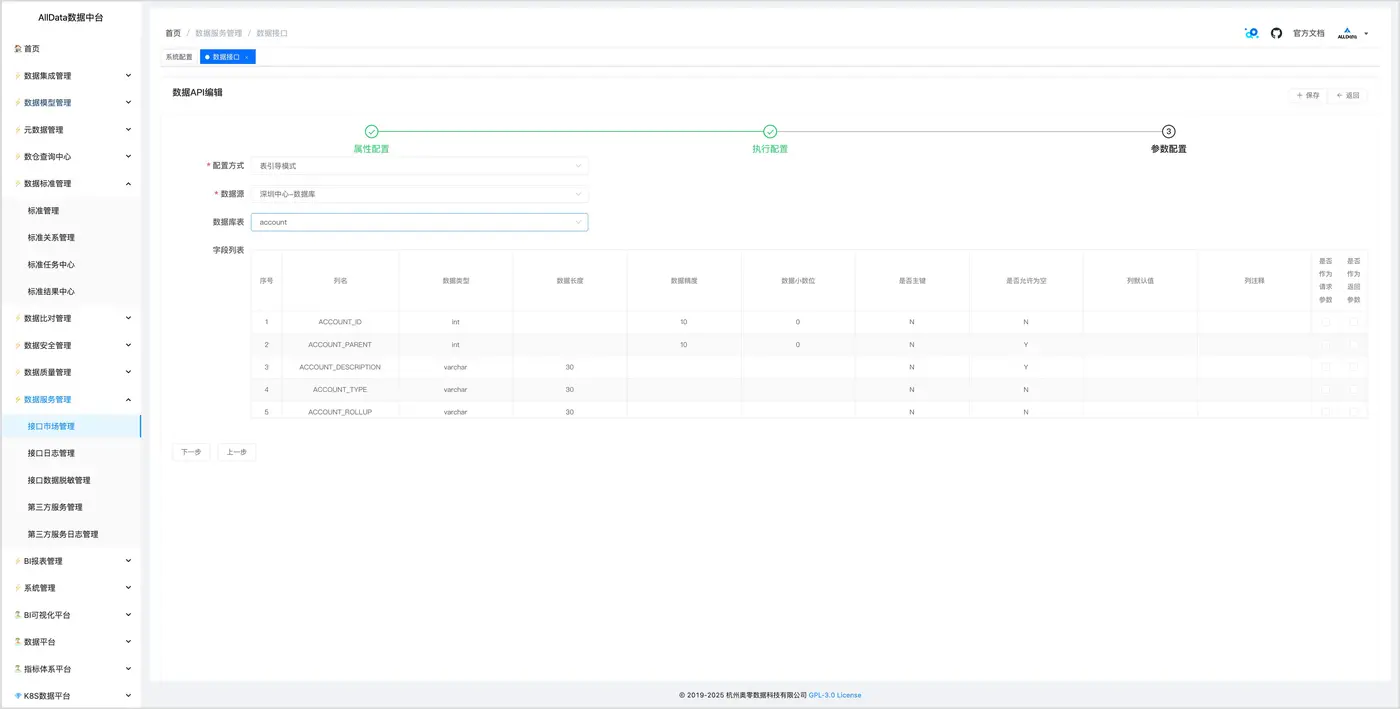Check ACCOUNT_DESCRIPTION as return parameter
1400x709 pixels.
[1354, 367]
